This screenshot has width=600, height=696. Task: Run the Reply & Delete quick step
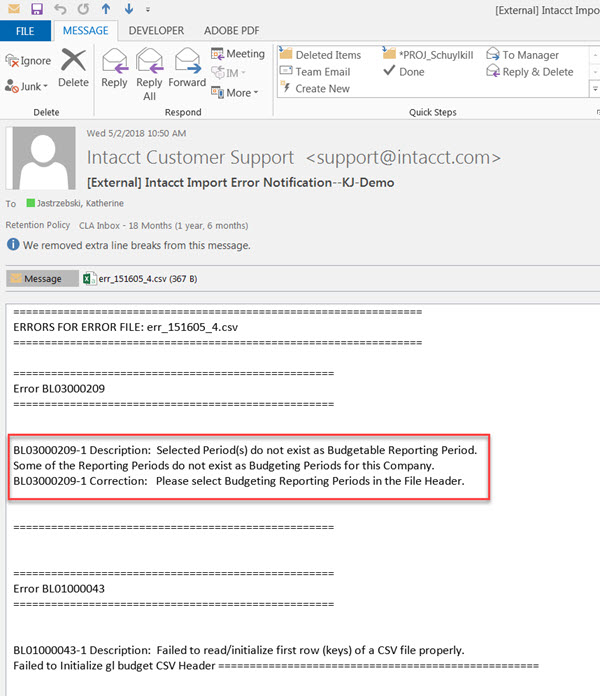point(528,72)
